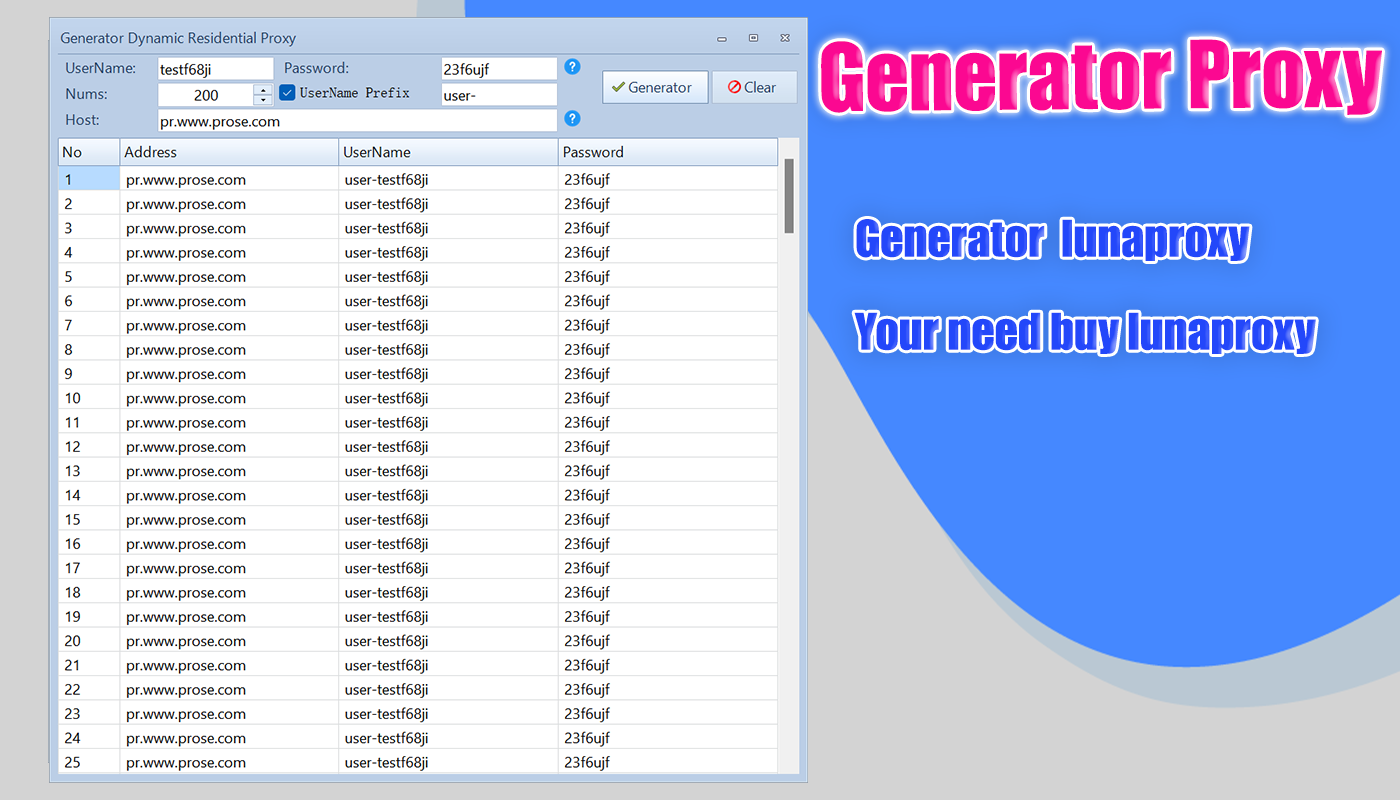This screenshot has height=800, width=1400.
Task: Increase the Nums value with up arrow
Action: coord(263,89)
